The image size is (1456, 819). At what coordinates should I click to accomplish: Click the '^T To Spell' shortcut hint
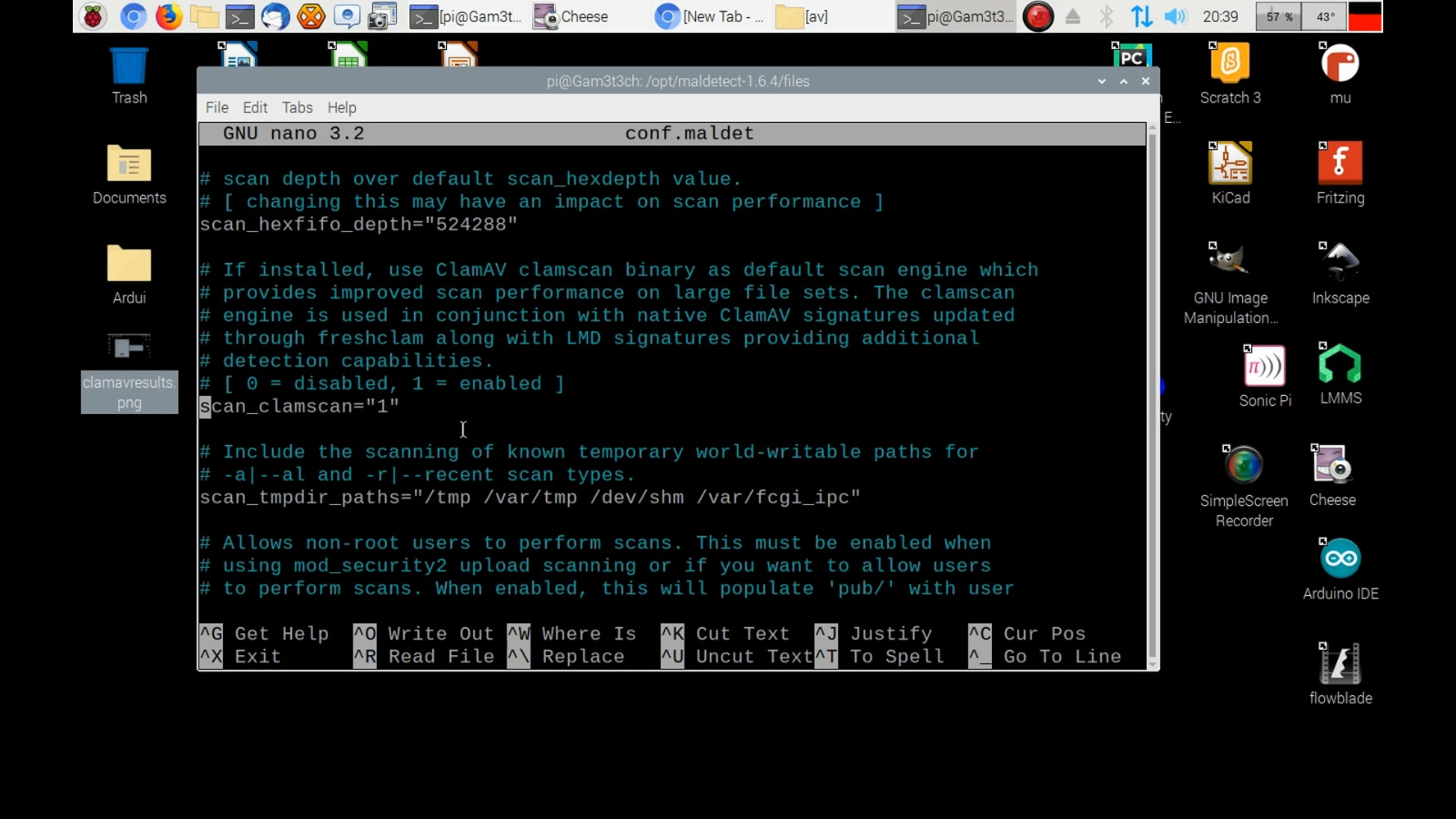879,656
